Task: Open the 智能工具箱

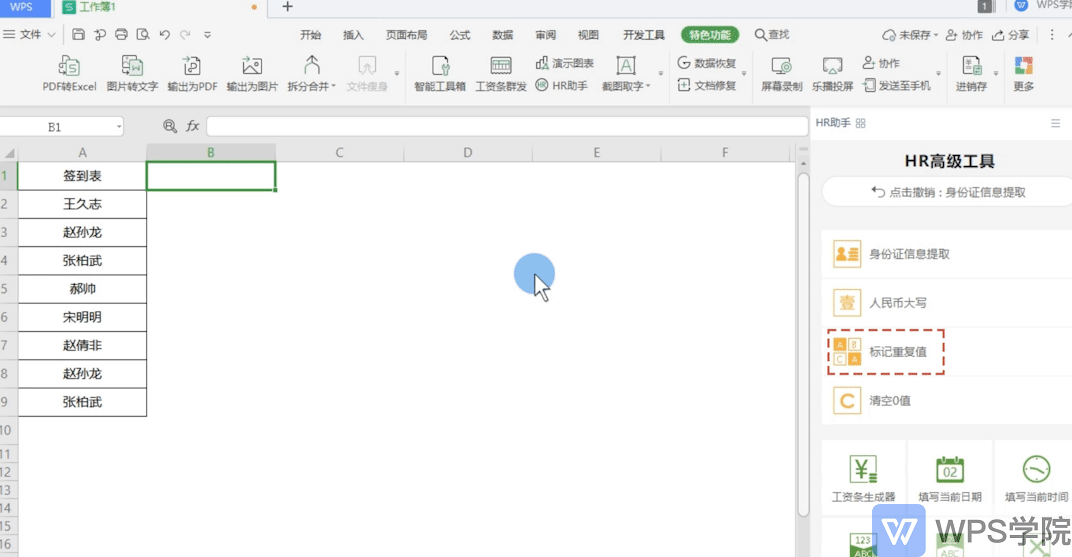Action: pyautogui.click(x=440, y=74)
